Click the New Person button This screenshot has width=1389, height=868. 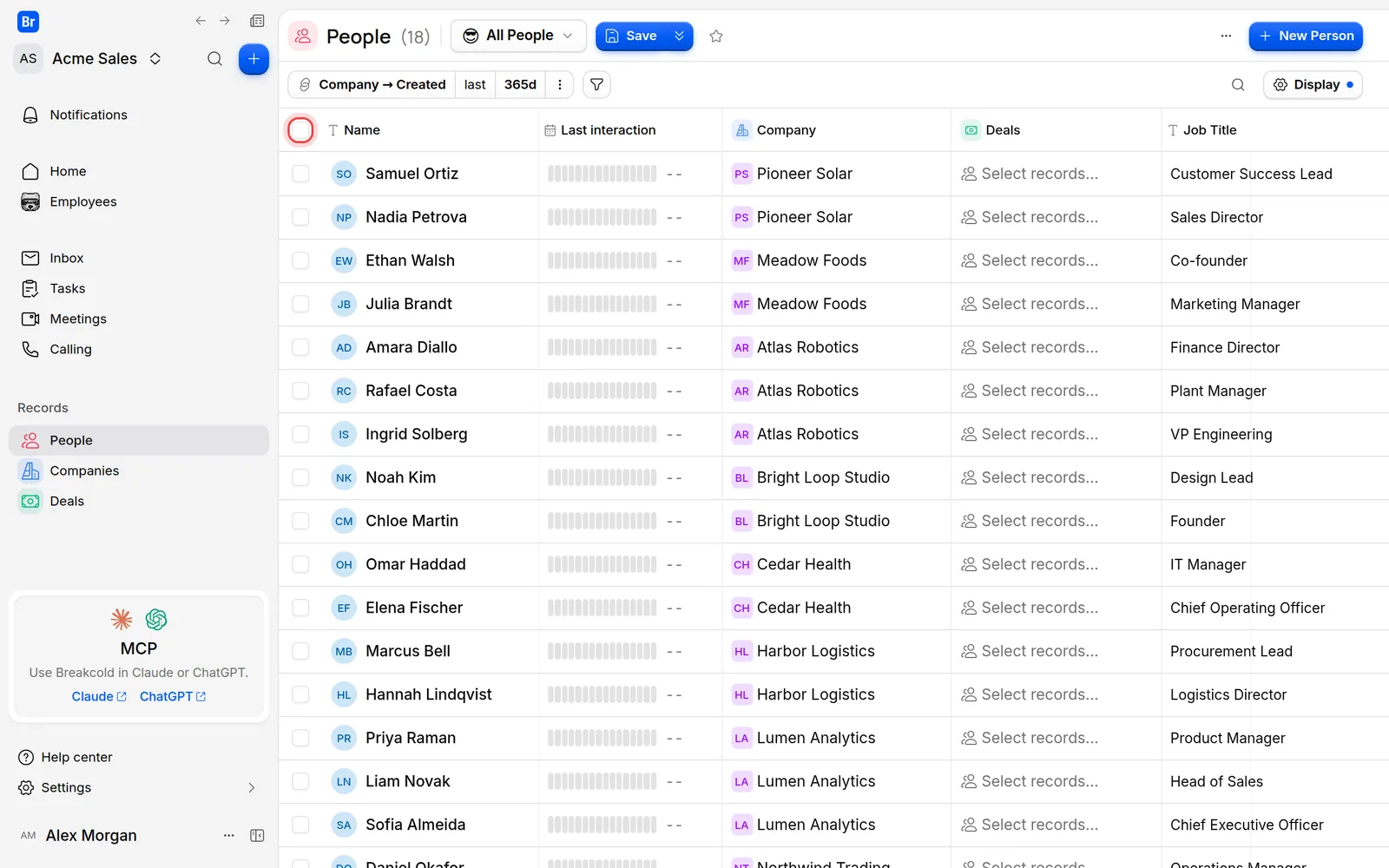pos(1306,36)
